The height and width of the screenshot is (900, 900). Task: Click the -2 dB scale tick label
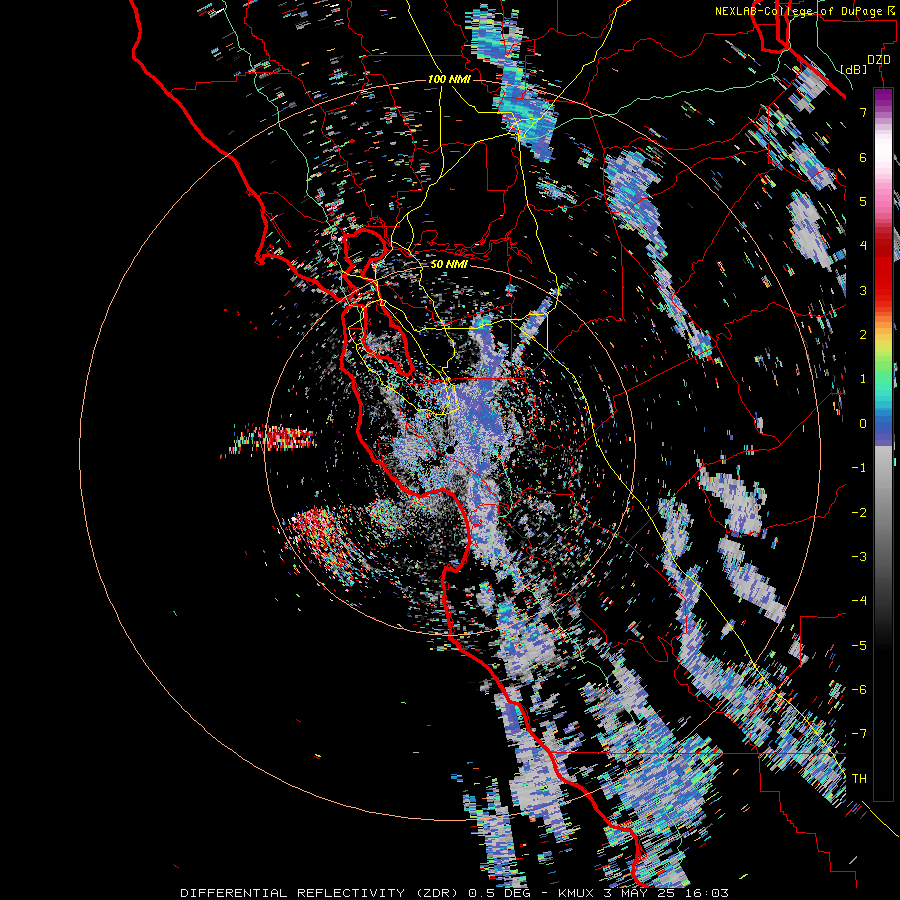tap(859, 513)
